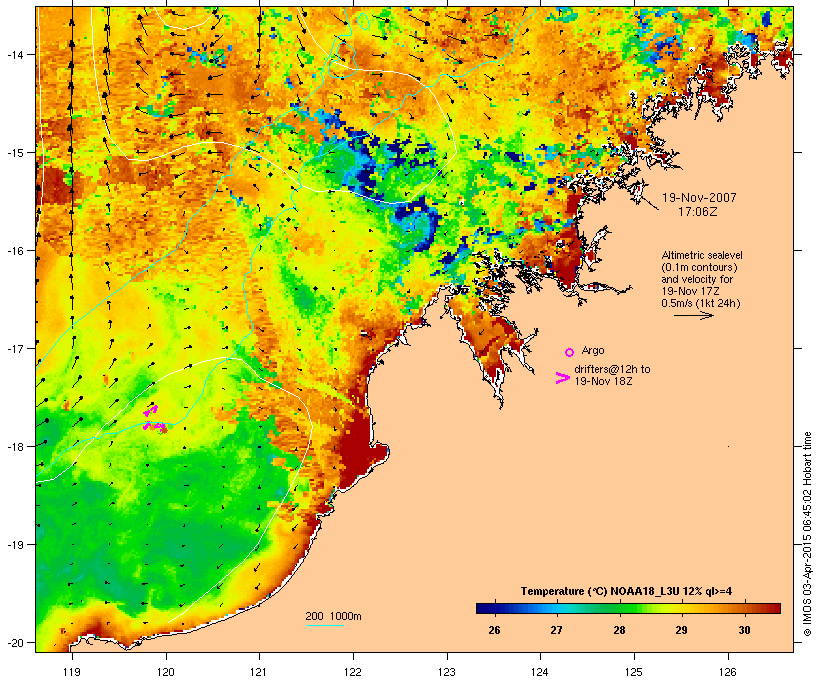Click the Temperature NOAA18_L3U colorbar title
The width and height of the screenshot is (820, 680).
[626, 591]
